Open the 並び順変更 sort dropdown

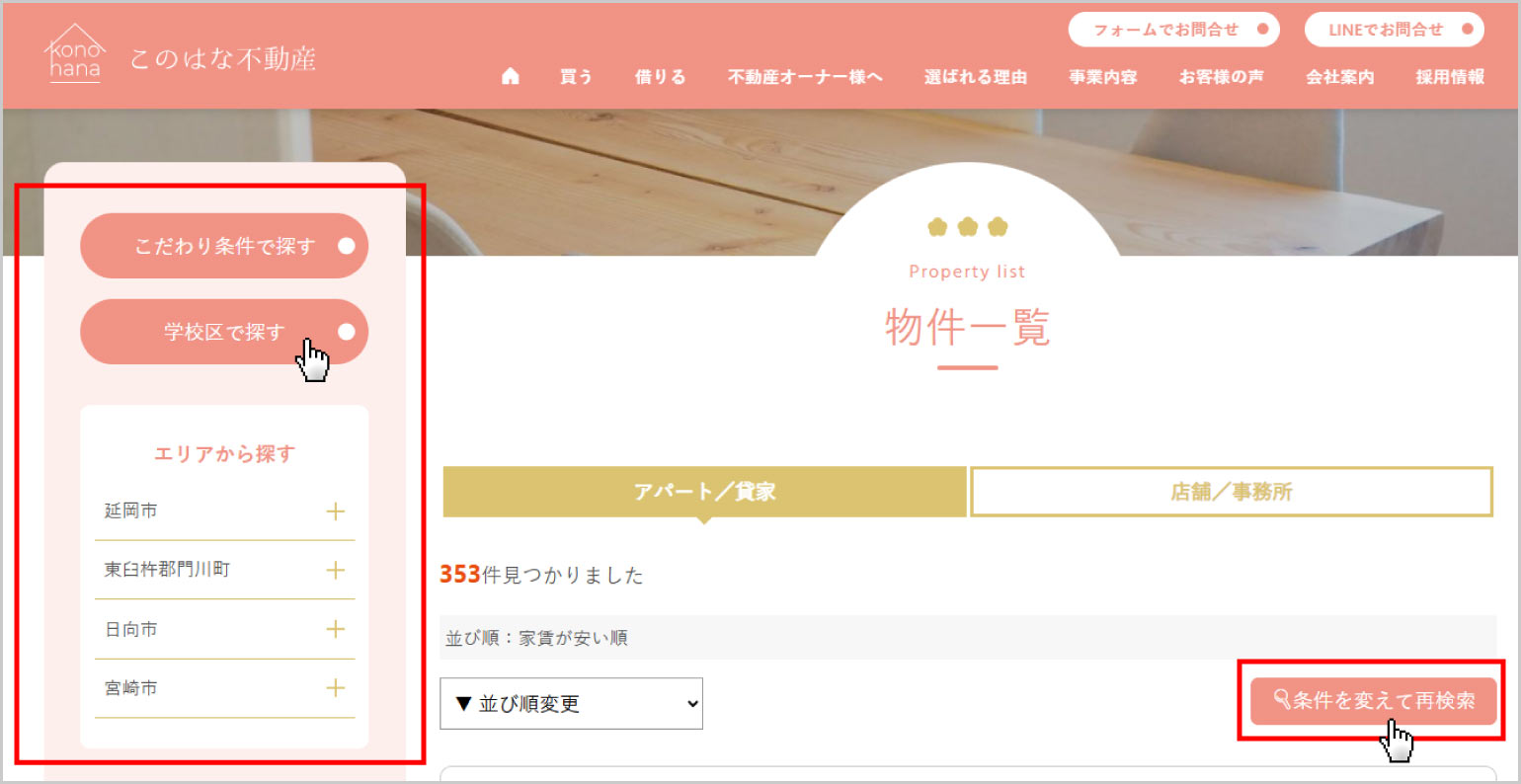tap(570, 703)
